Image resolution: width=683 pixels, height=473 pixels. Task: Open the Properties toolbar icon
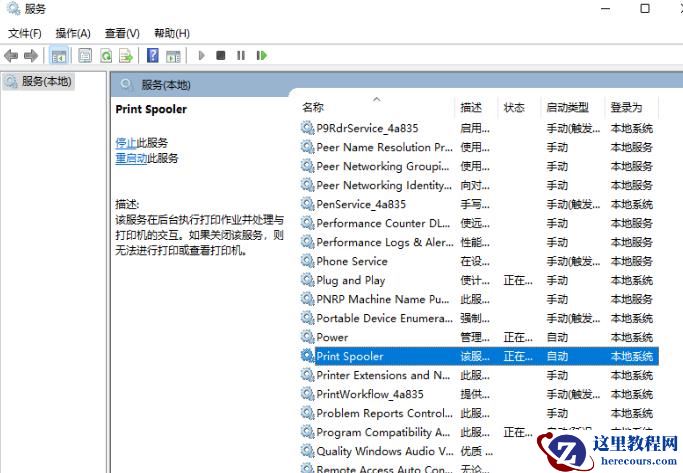tap(85, 56)
